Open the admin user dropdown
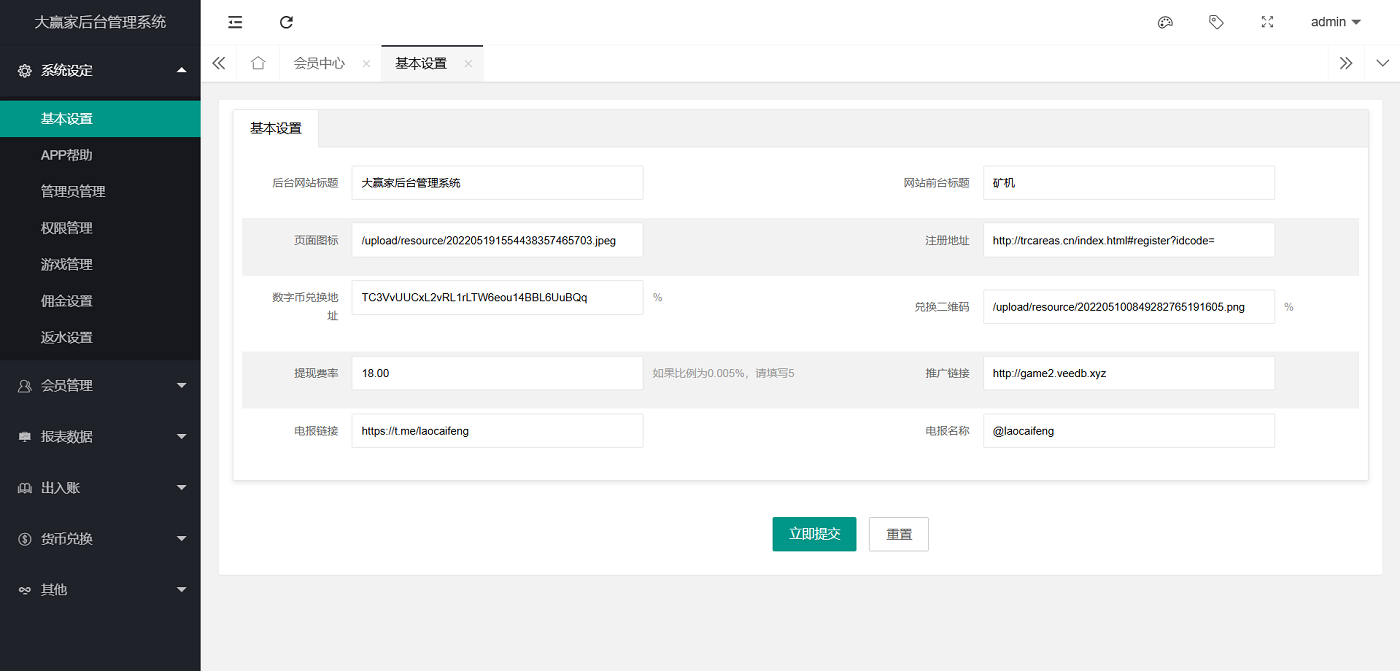 pos(1335,22)
